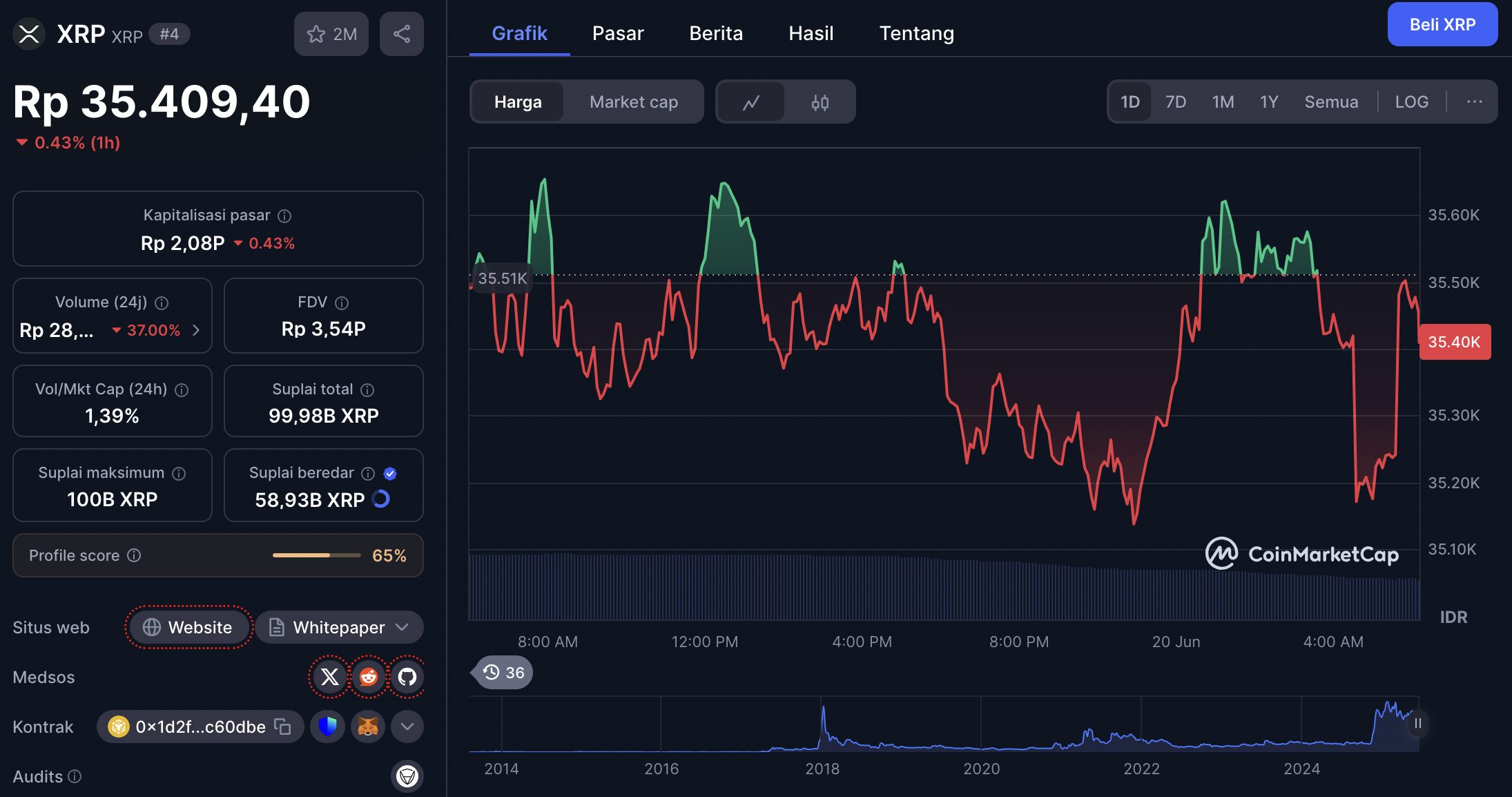The height and width of the screenshot is (797, 1512).
Task: Open Audits info icon
Action: click(75, 776)
